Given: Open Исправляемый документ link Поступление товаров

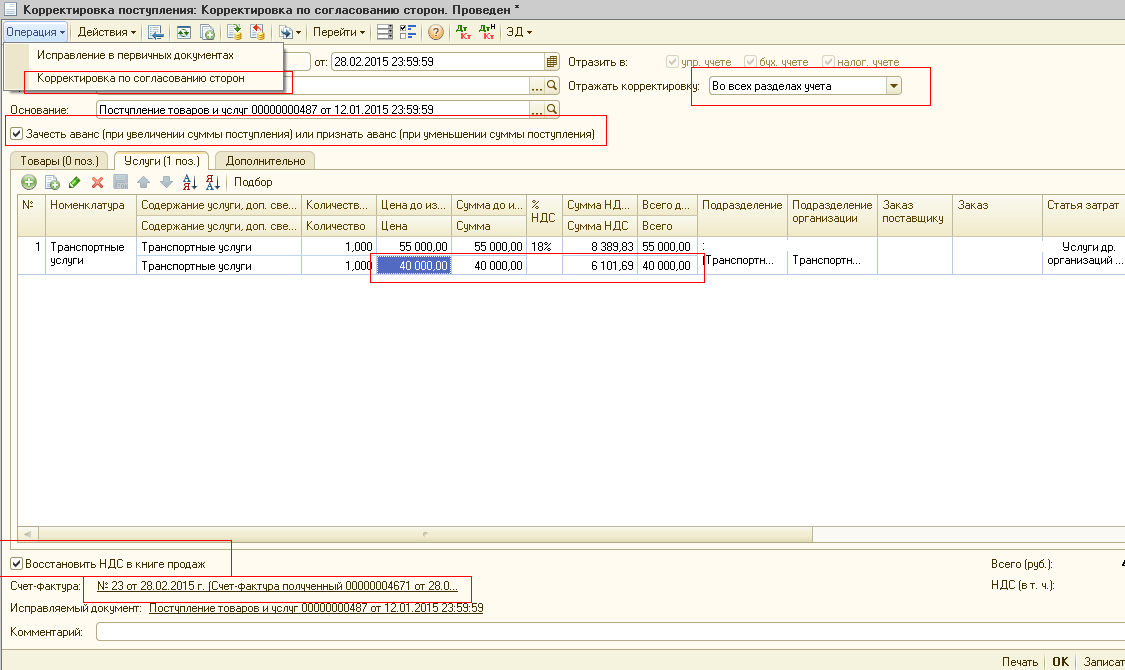Looking at the screenshot, I should click(316, 608).
